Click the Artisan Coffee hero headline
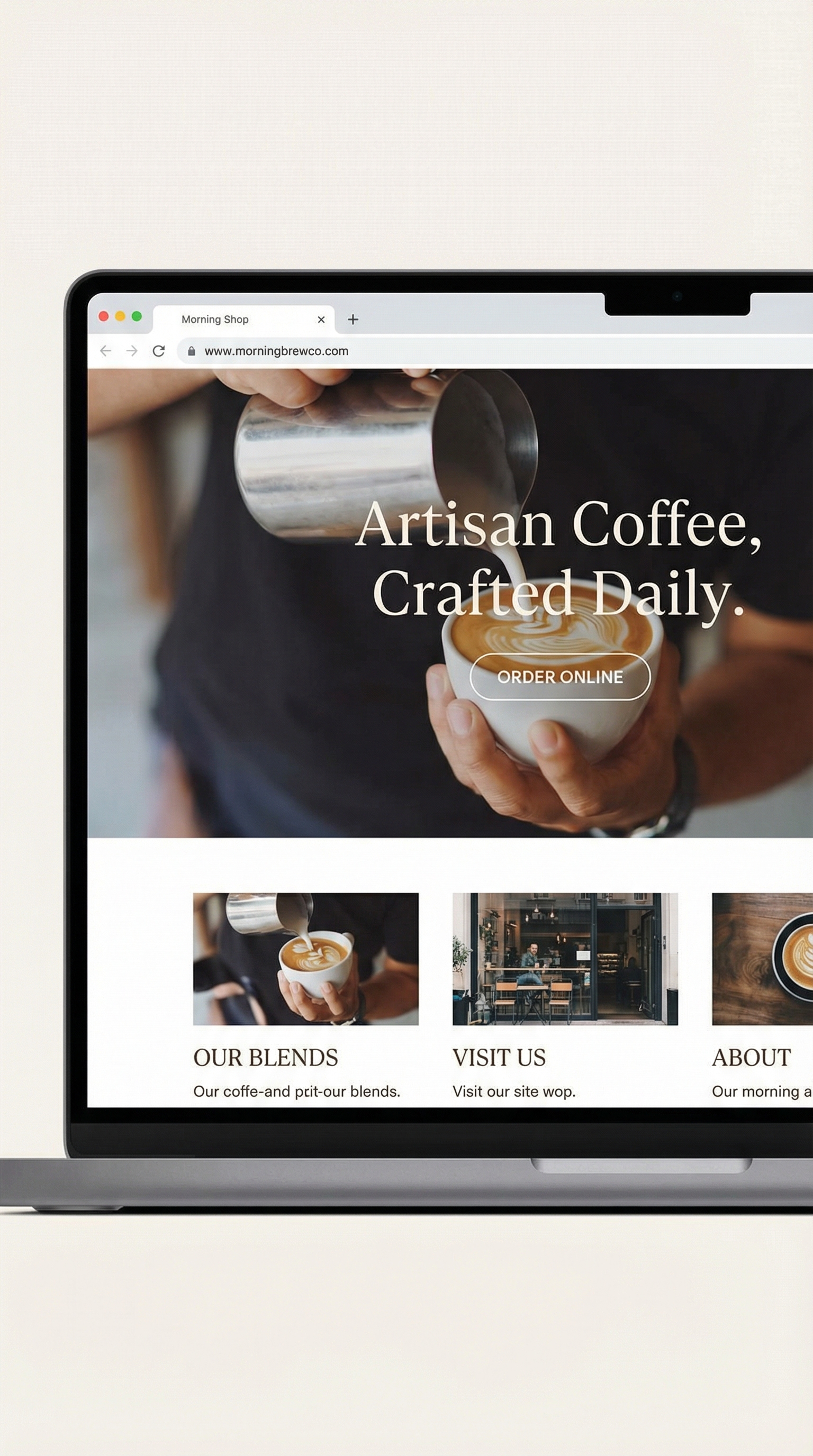Viewport: 813px width, 1456px height. 558,559
